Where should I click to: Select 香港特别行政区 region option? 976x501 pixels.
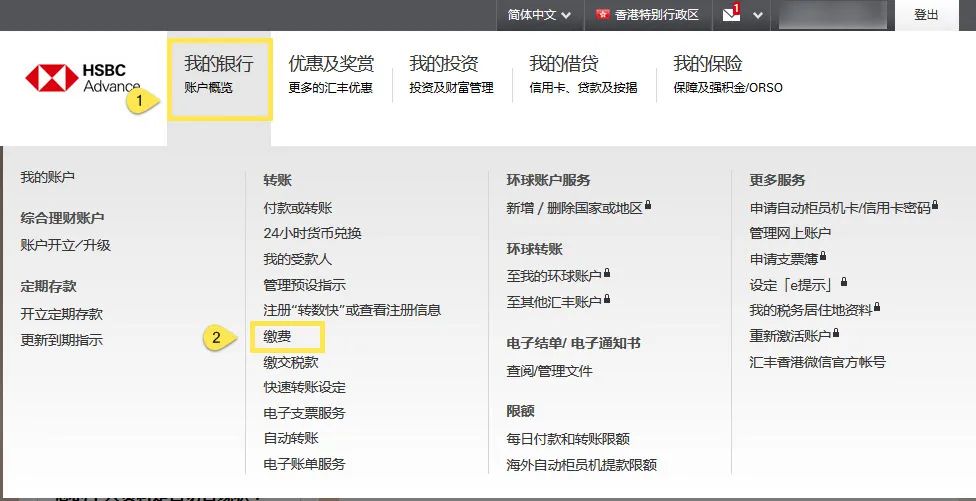[x=657, y=15]
